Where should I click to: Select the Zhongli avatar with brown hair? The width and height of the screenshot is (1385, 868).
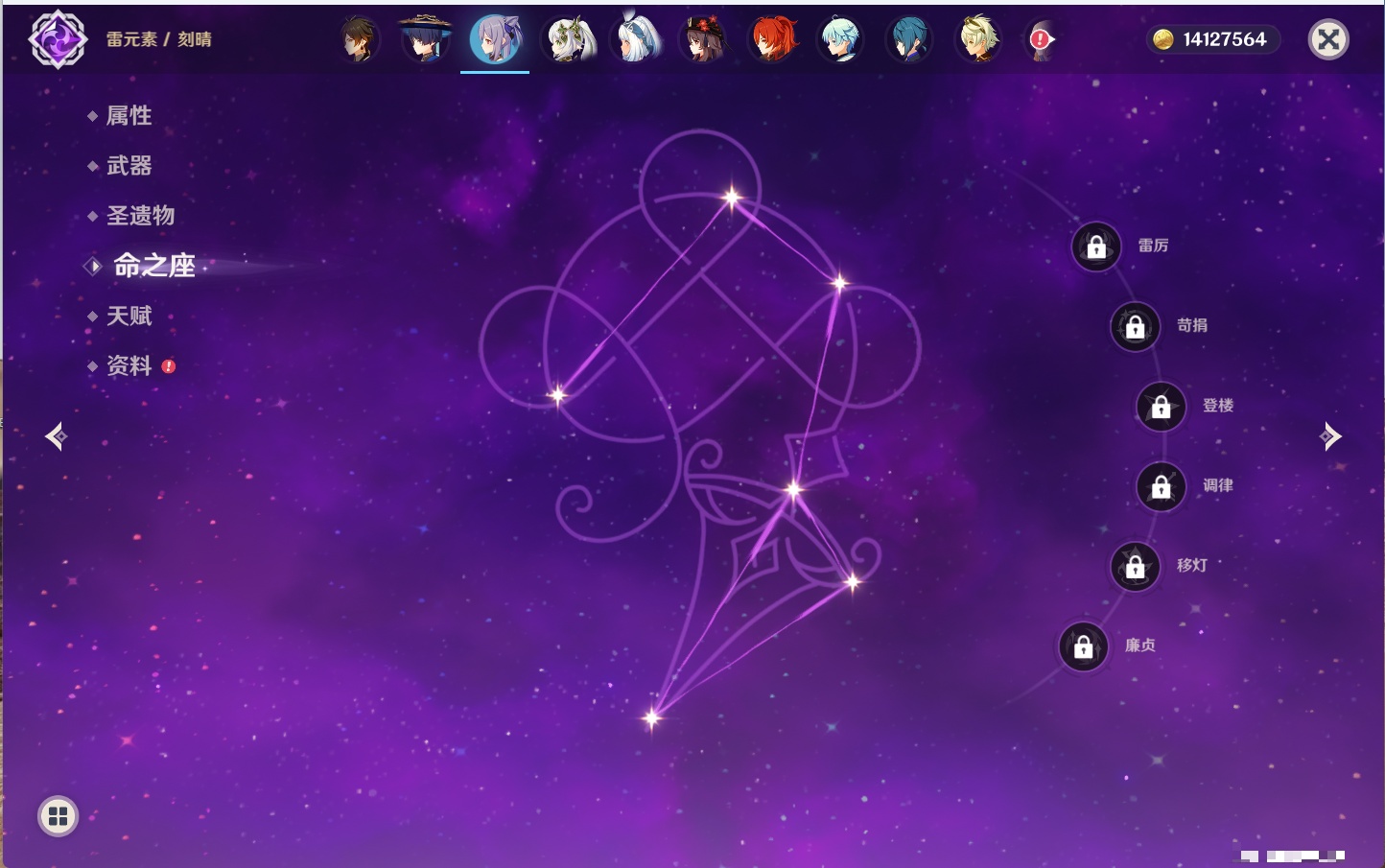pos(359,39)
